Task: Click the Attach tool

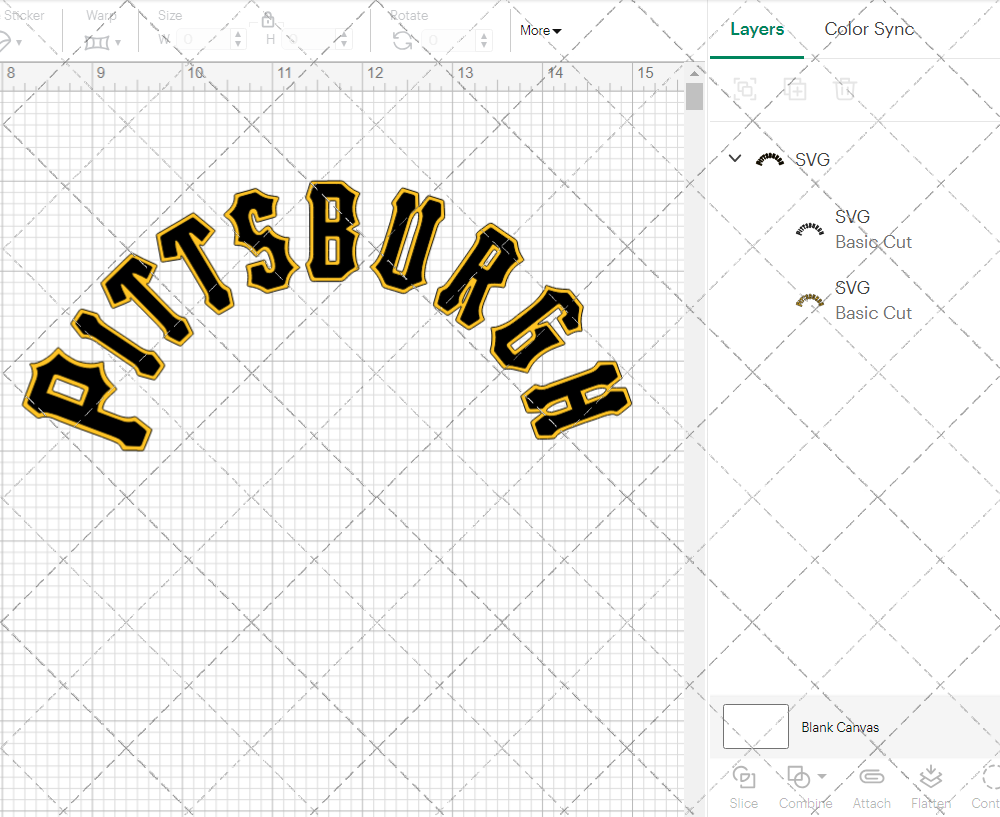Action: (871, 787)
